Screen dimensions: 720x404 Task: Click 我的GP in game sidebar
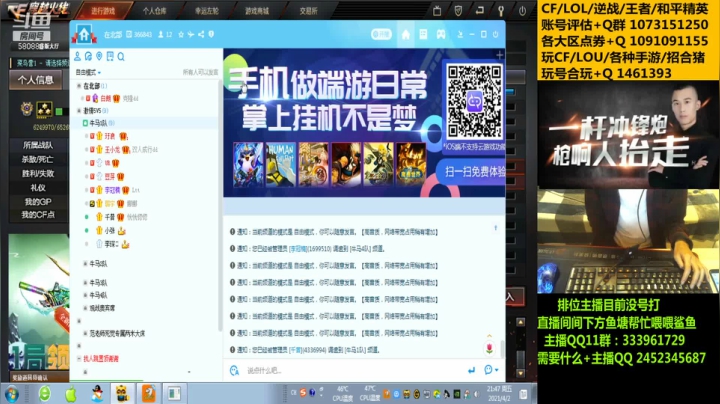(38, 202)
